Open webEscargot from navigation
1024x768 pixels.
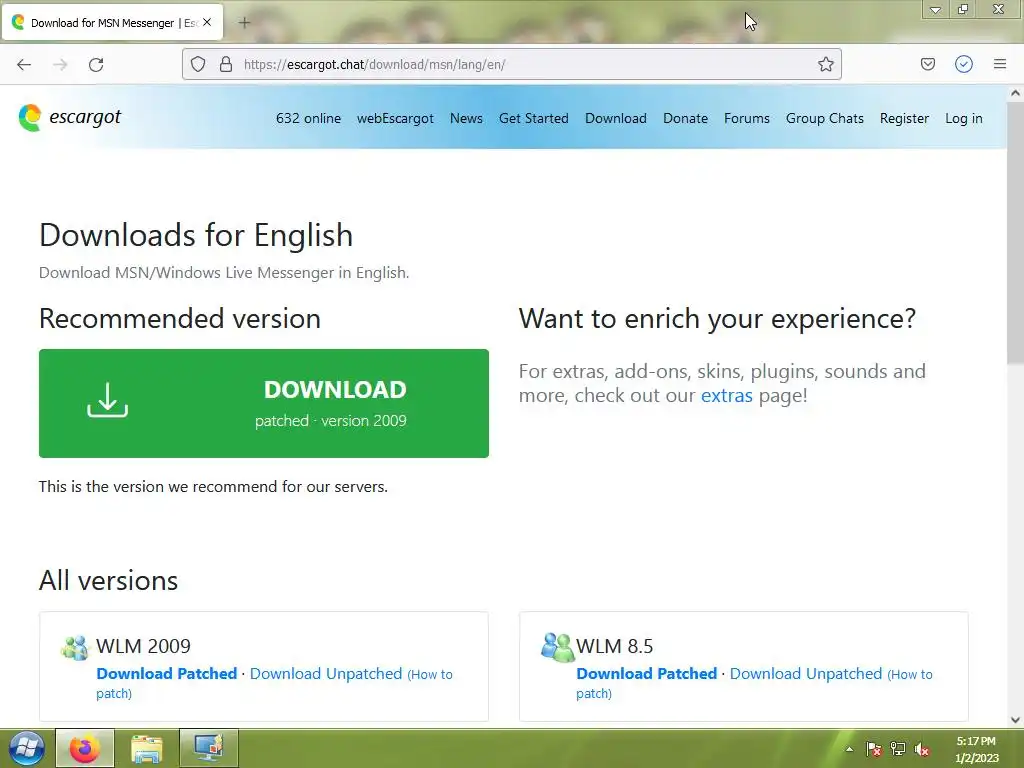click(x=395, y=118)
